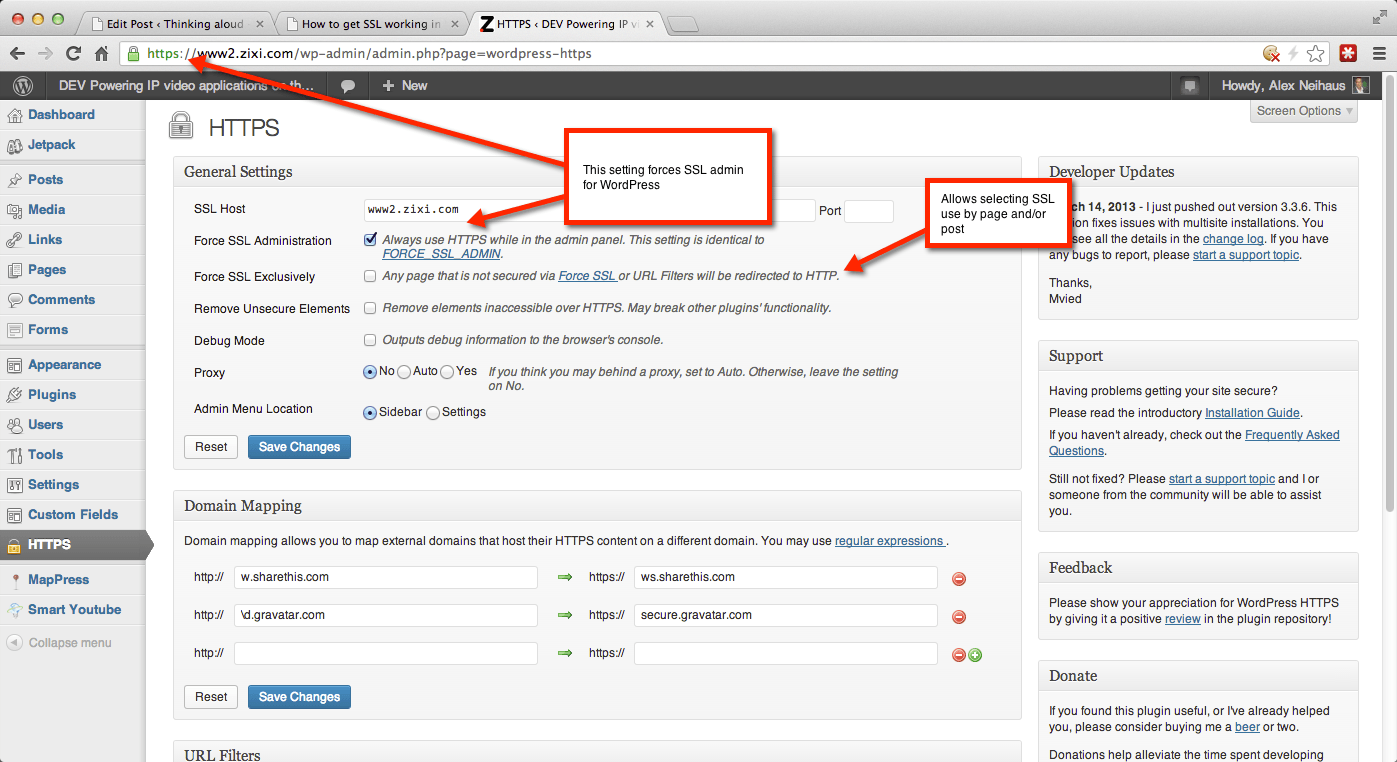Image resolution: width=1397 pixels, height=762 pixels.
Task: Select the Proxy Yes radio button
Action: (447, 371)
